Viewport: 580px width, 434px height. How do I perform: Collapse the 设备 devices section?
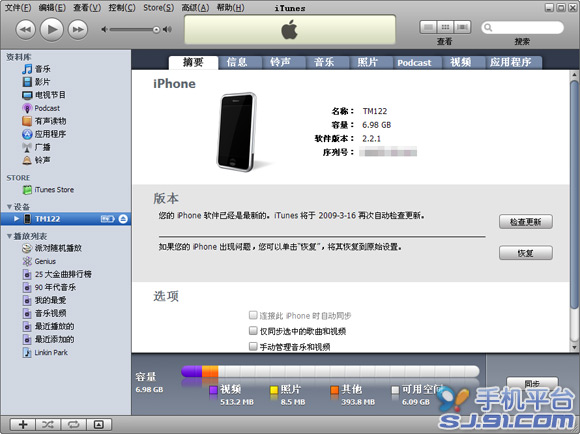pos(9,206)
